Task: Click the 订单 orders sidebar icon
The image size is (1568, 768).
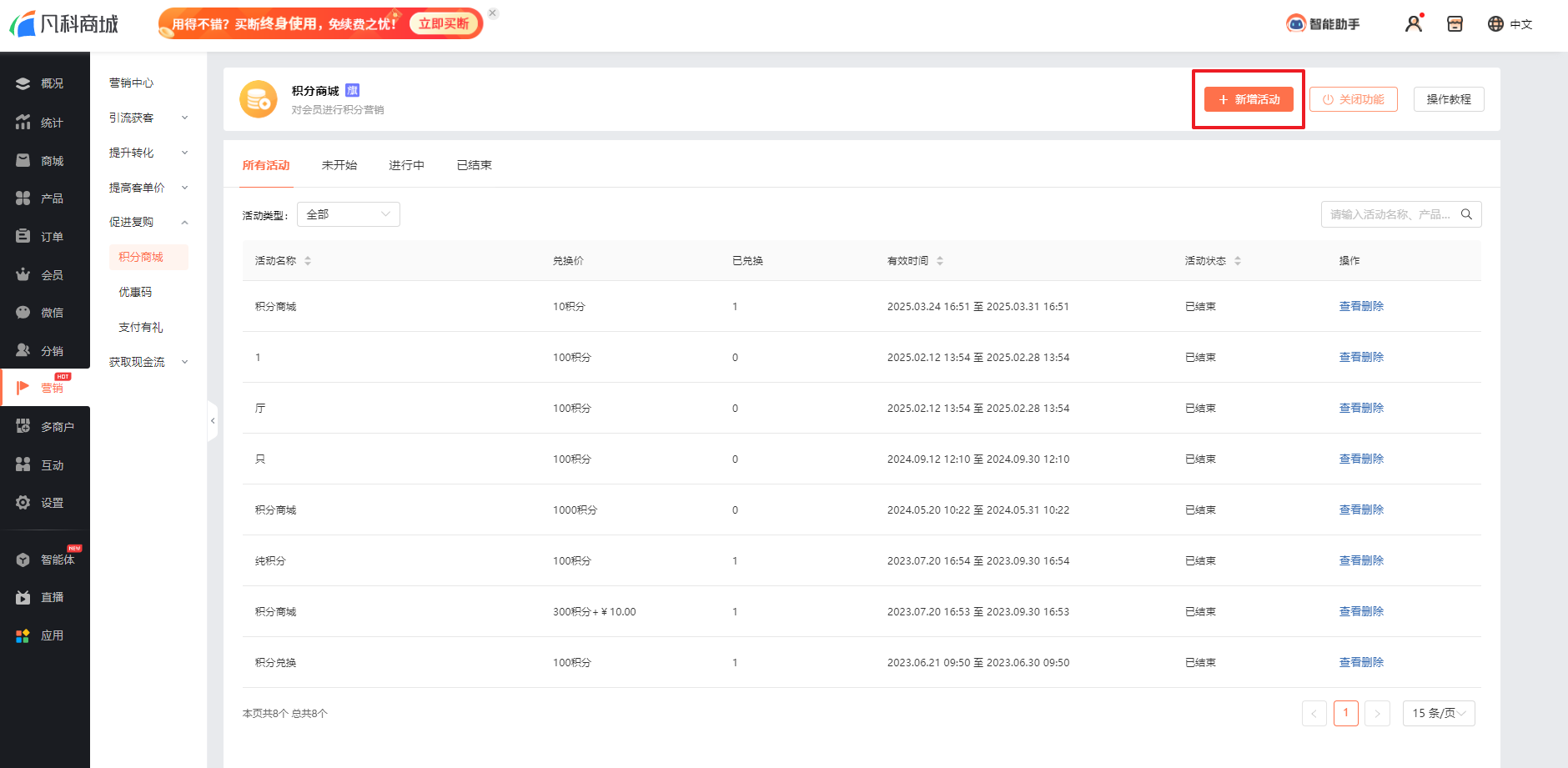Action: coord(23,237)
